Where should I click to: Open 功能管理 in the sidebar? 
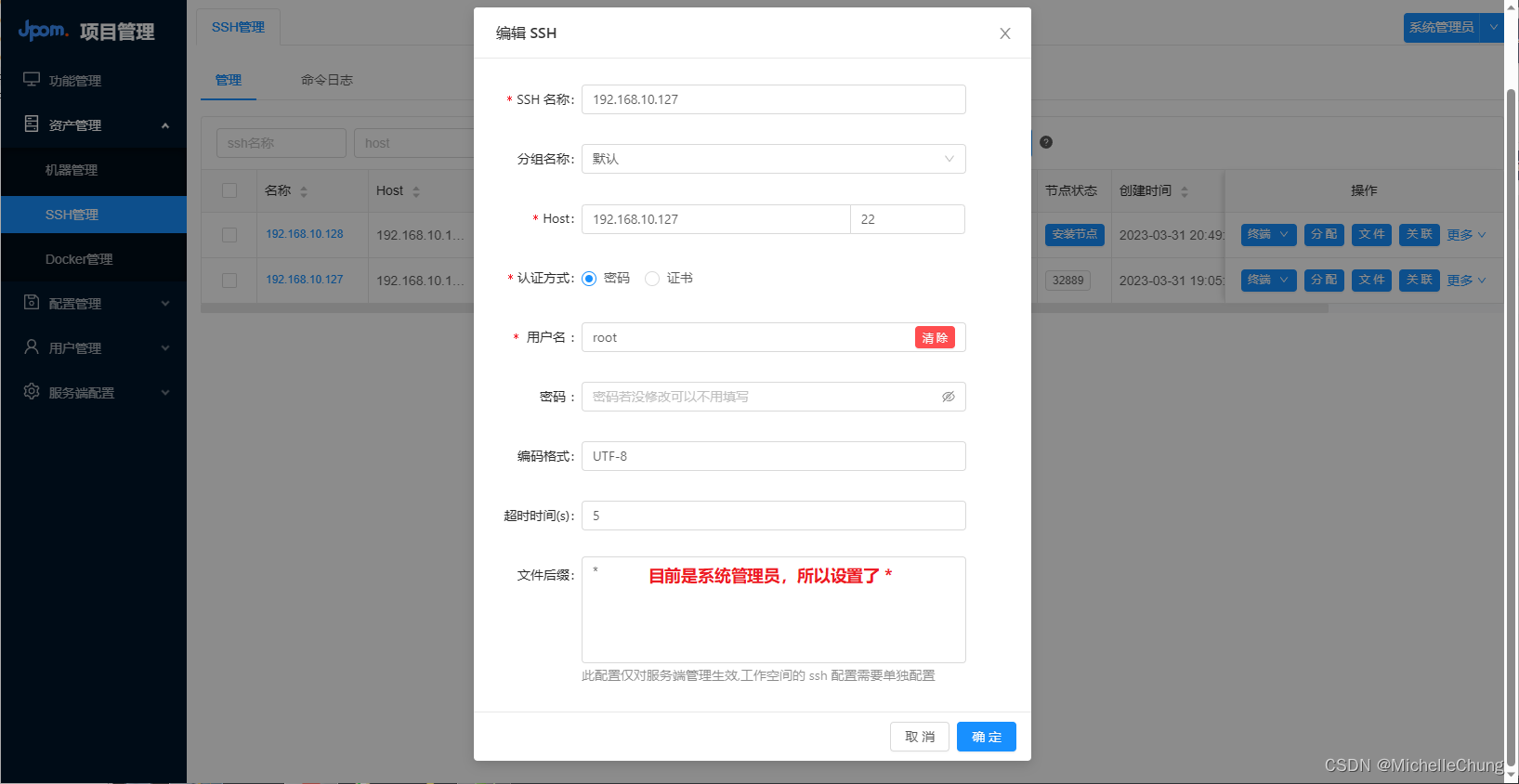point(94,81)
